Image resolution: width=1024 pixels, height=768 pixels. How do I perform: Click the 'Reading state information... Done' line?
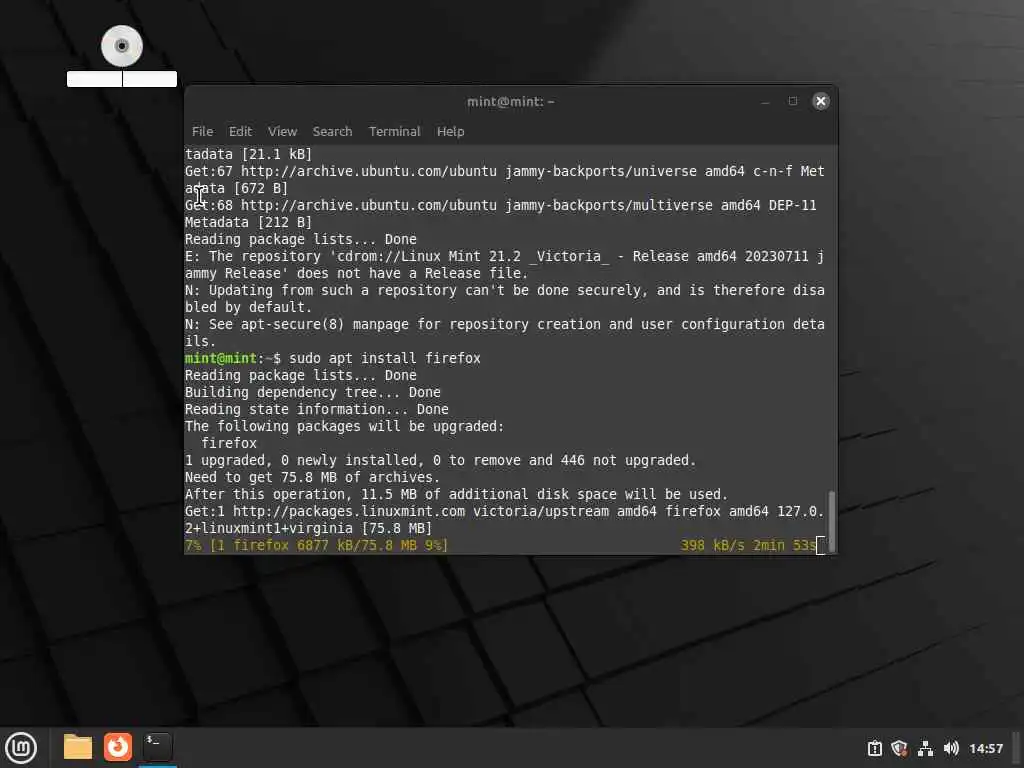(x=317, y=409)
